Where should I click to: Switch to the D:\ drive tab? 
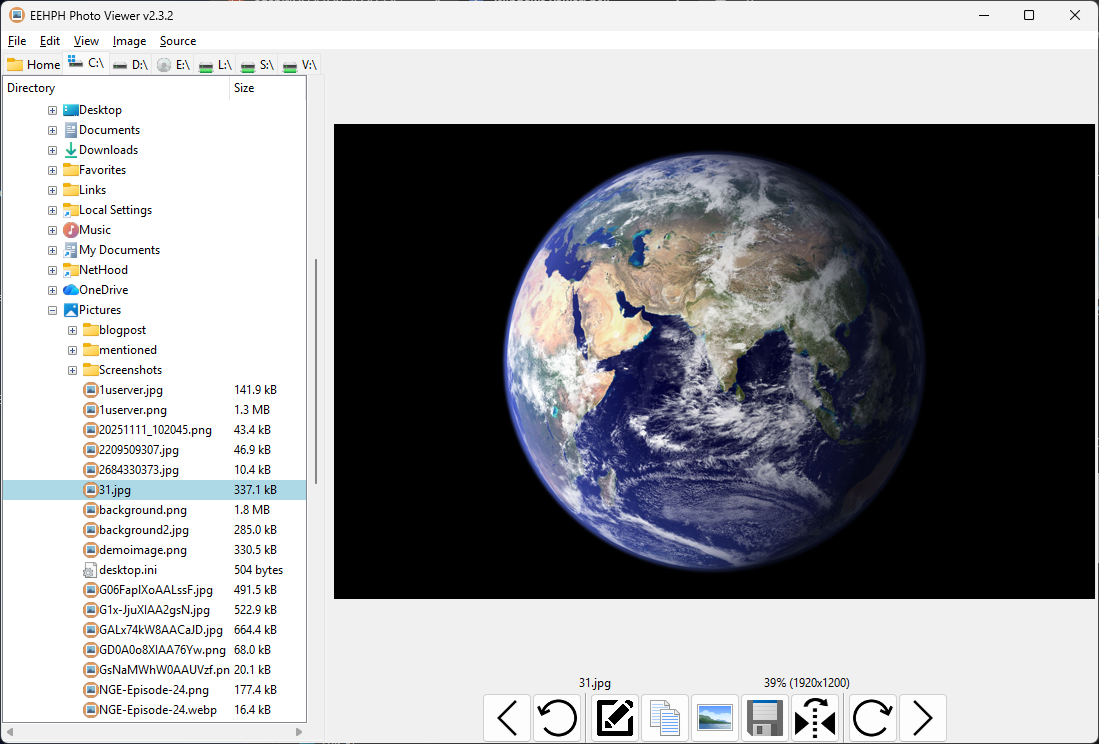tap(130, 65)
